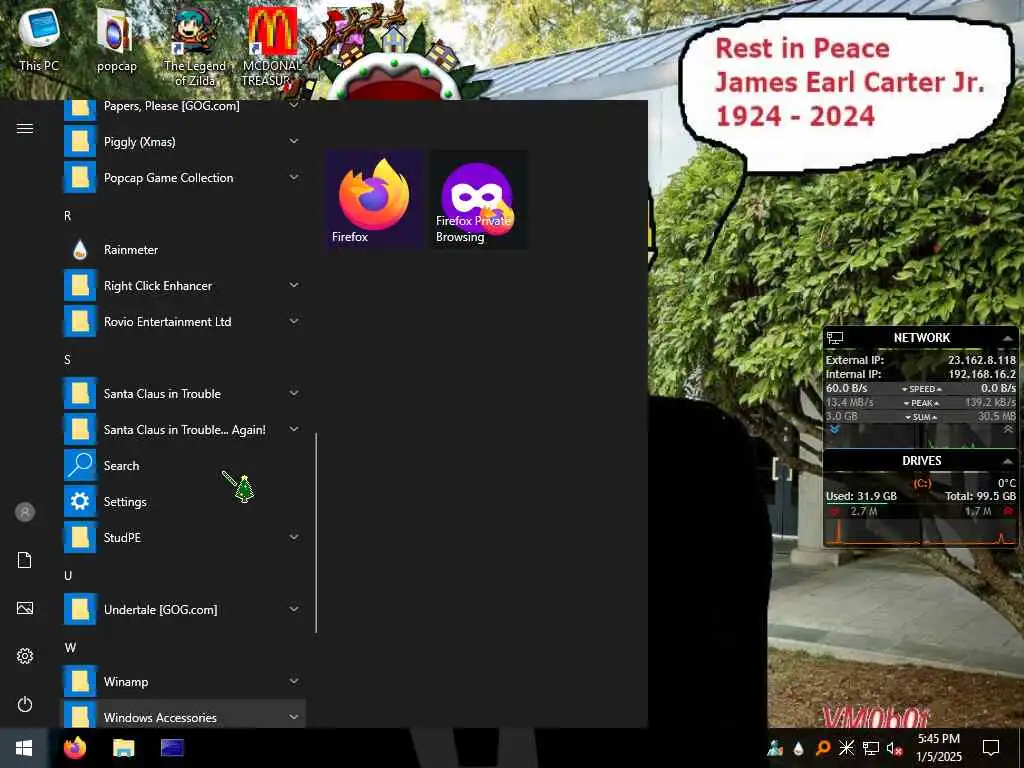This screenshot has height=768, width=1024.
Task: Open Settings from the app list
Action: pos(183,502)
